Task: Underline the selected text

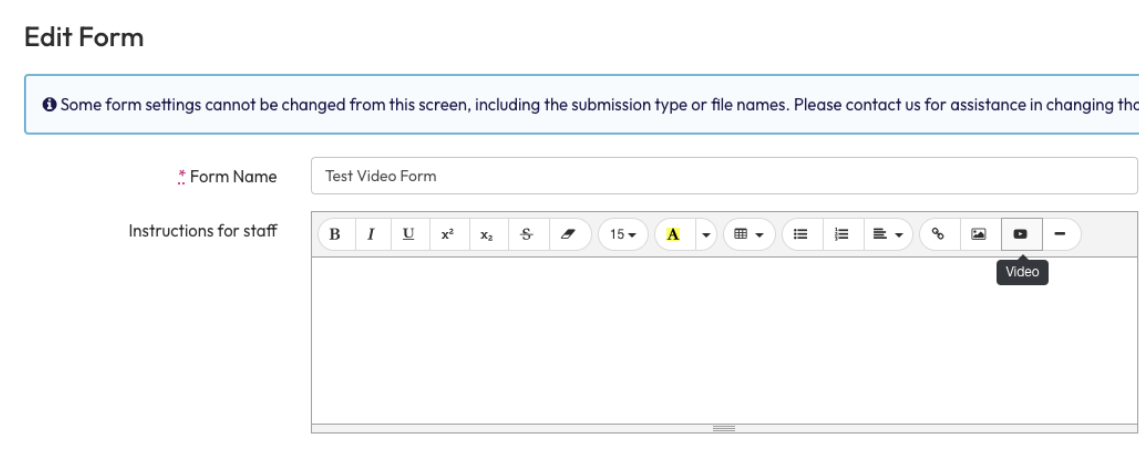Action: point(410,234)
